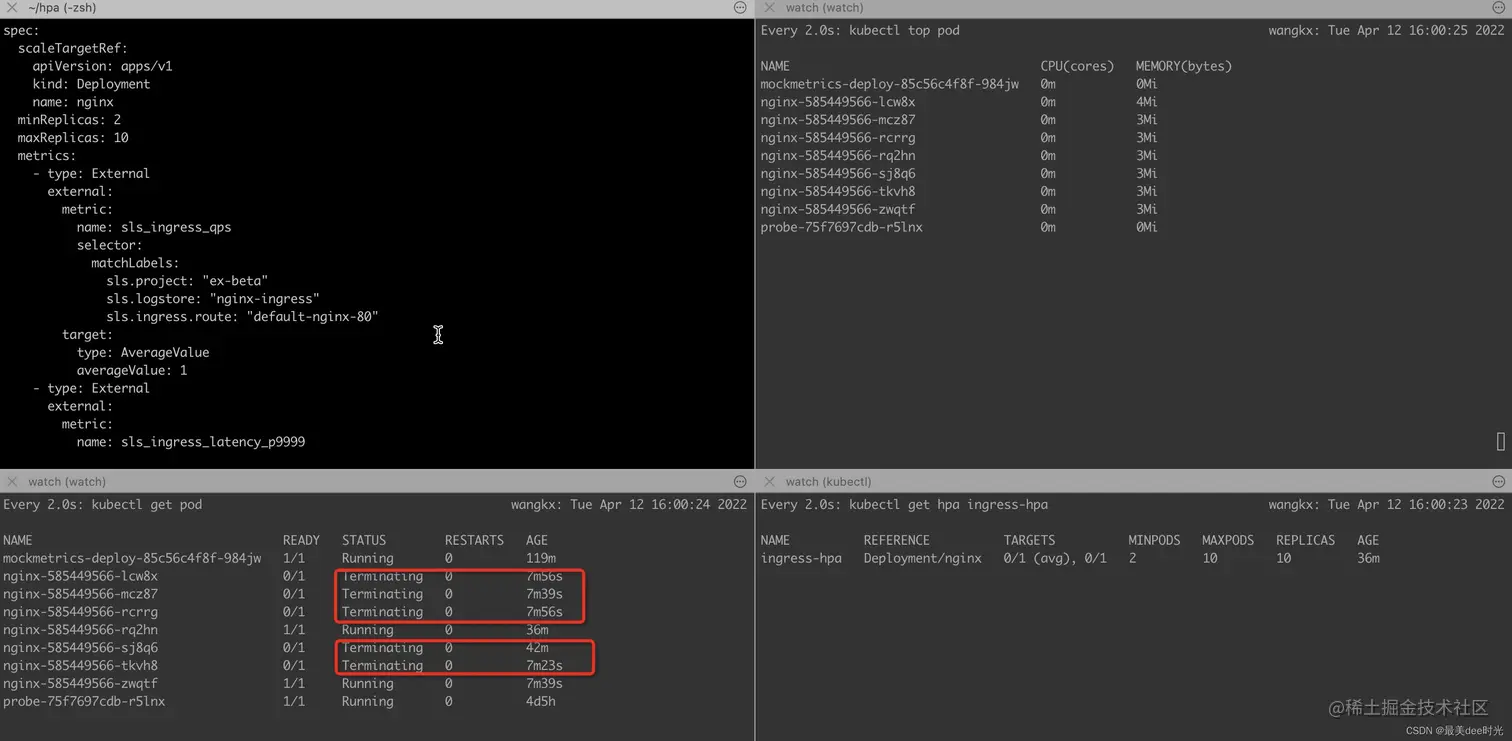
Task: Close the watch pane showing kubectl get pod
Action: tap(12, 482)
